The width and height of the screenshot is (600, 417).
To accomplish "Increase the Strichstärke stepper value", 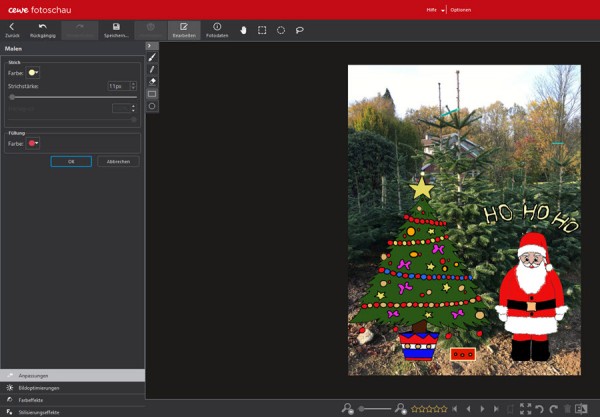I will [x=133, y=84].
